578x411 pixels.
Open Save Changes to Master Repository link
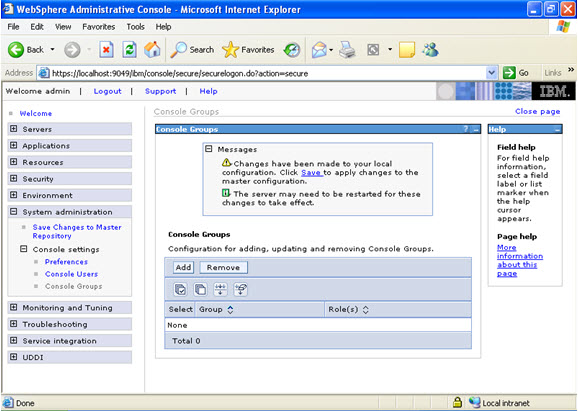77,231
